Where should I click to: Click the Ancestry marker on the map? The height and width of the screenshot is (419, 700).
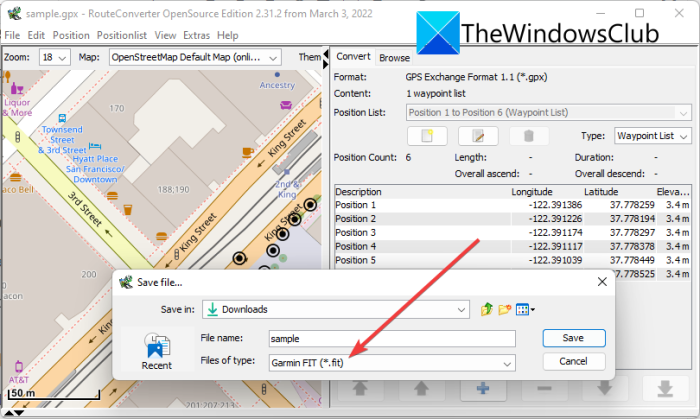pyautogui.click(x=277, y=75)
